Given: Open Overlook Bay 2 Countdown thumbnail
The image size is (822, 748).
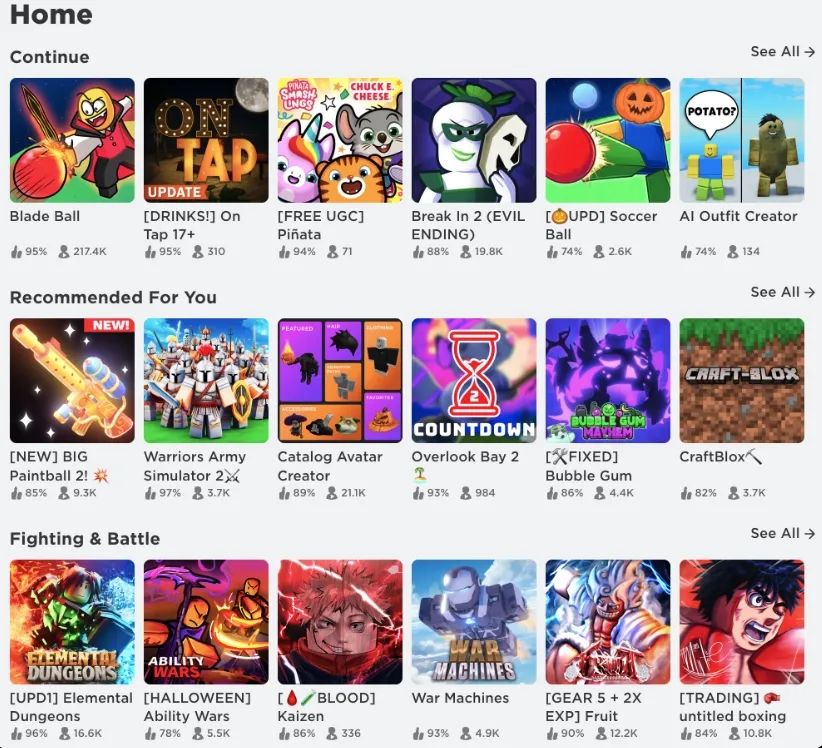Looking at the screenshot, I should 474,381.
